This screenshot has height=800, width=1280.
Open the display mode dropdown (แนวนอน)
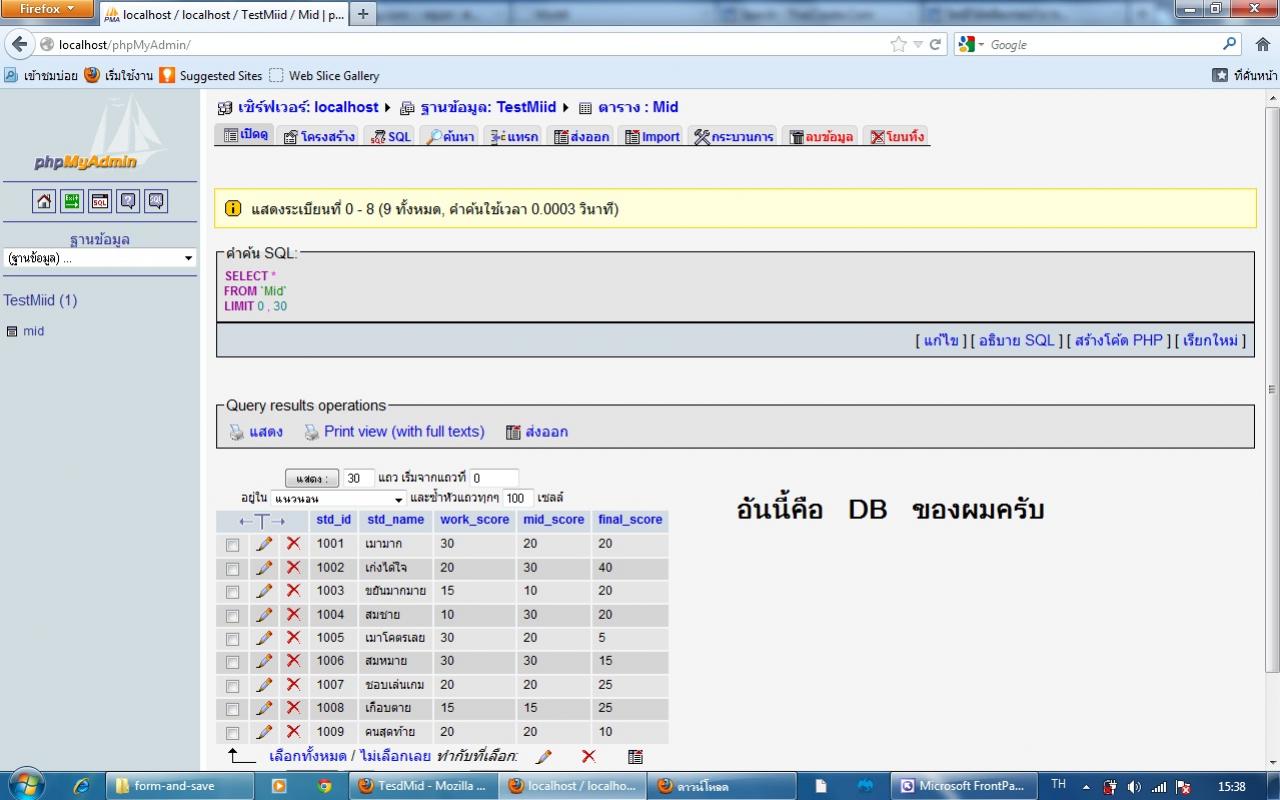337,498
